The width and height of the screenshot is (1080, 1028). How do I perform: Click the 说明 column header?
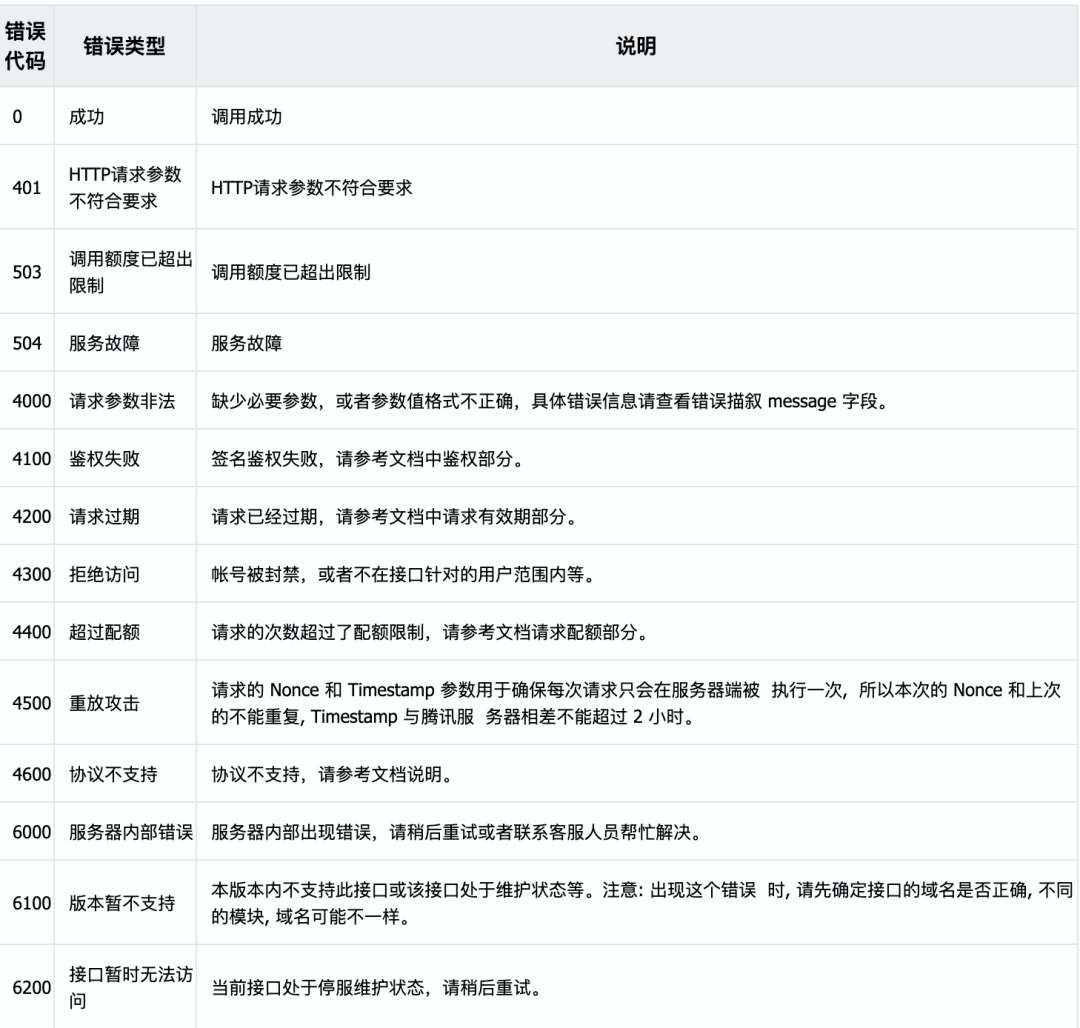(636, 46)
